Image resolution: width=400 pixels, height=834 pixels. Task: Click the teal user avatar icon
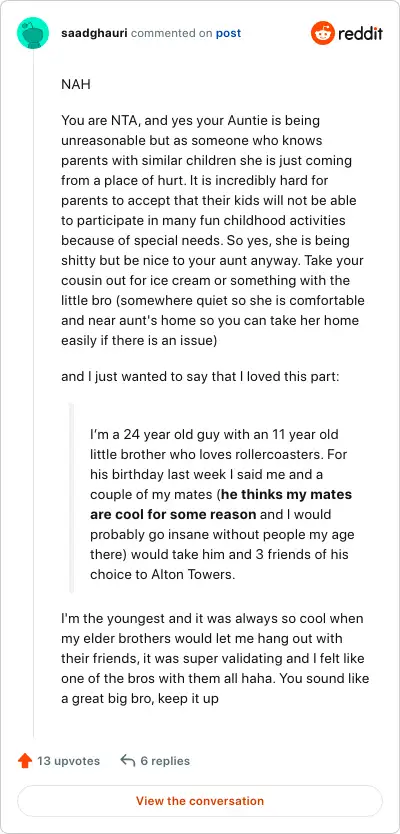33,33
